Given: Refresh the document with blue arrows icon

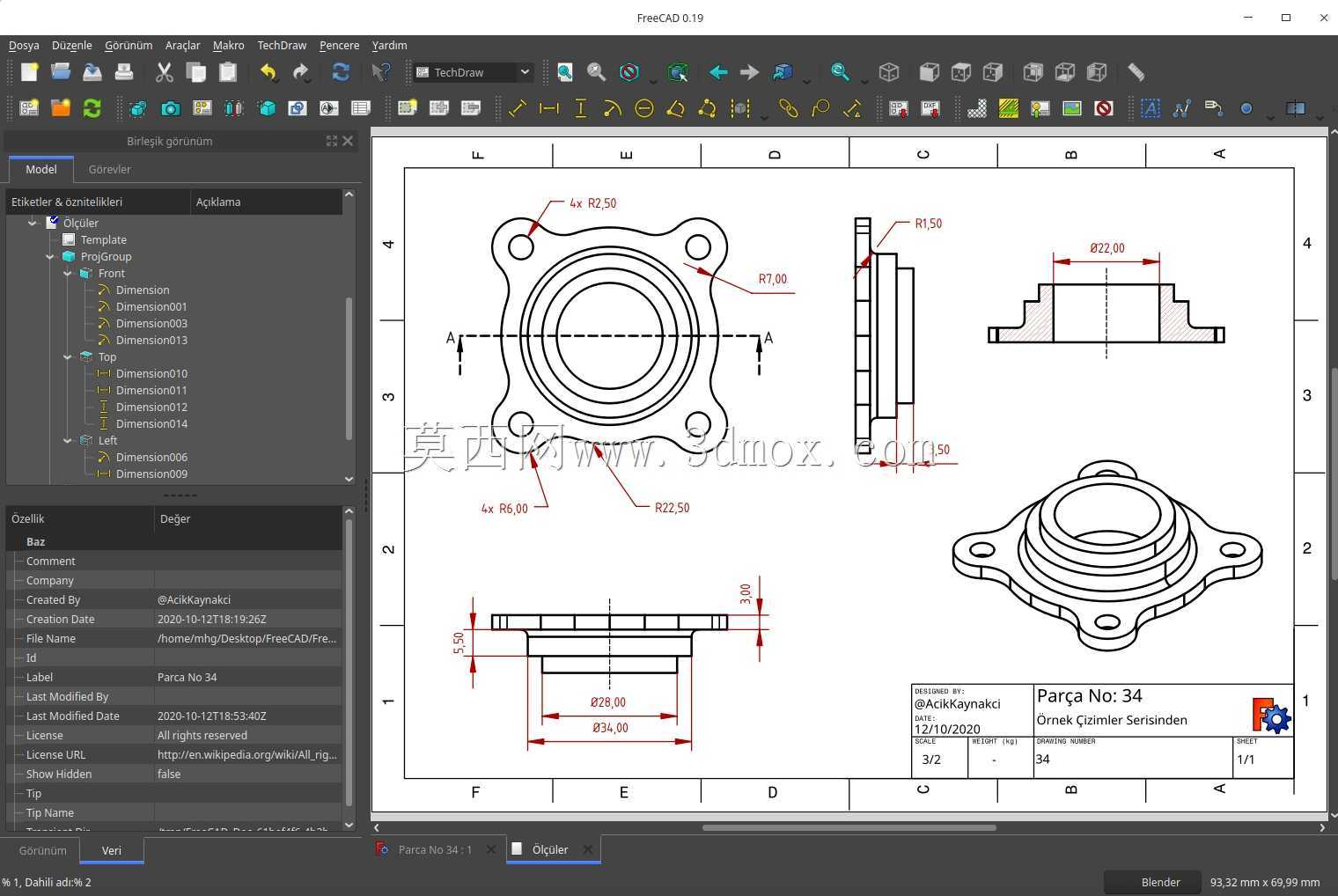Looking at the screenshot, I should 341,72.
